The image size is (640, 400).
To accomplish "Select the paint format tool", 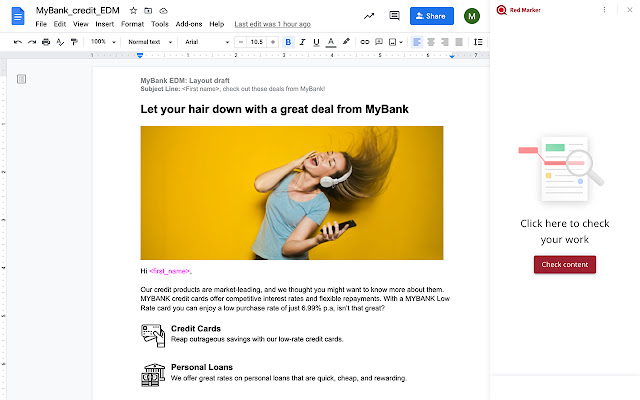I will point(74,42).
